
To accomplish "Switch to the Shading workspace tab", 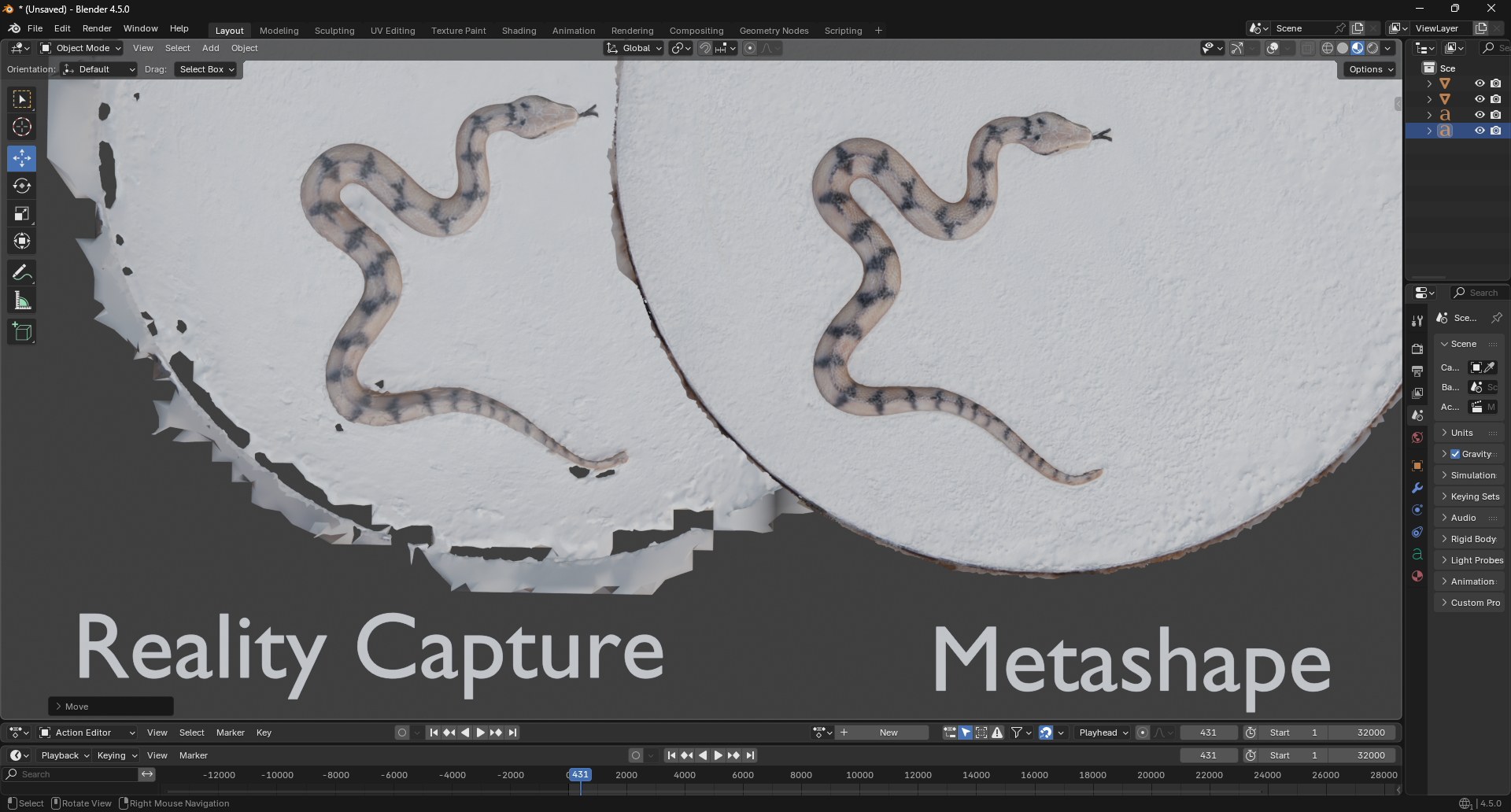I will coord(519,31).
